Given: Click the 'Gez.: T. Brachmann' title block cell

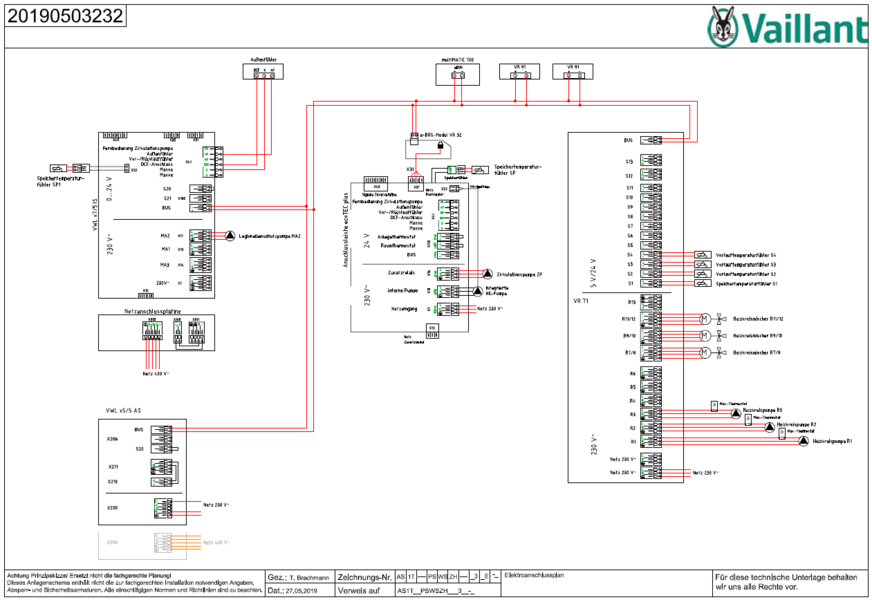Looking at the screenshot, I should (x=299, y=578).
